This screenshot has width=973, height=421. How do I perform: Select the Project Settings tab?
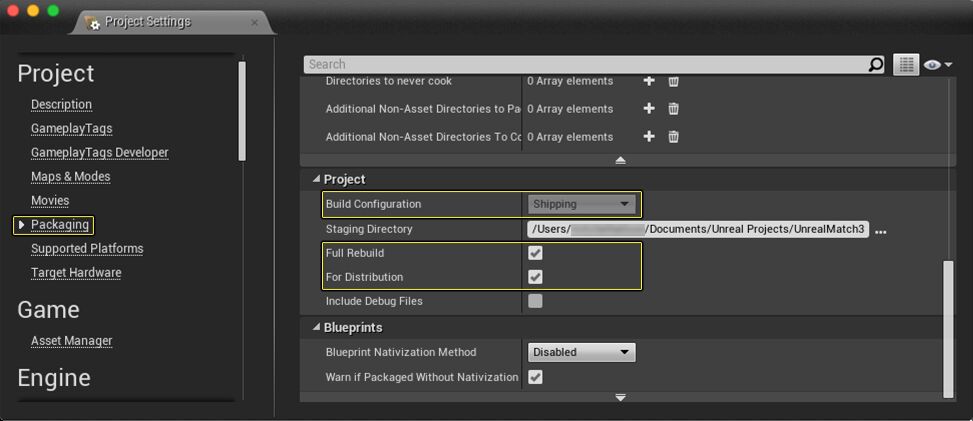pos(171,22)
